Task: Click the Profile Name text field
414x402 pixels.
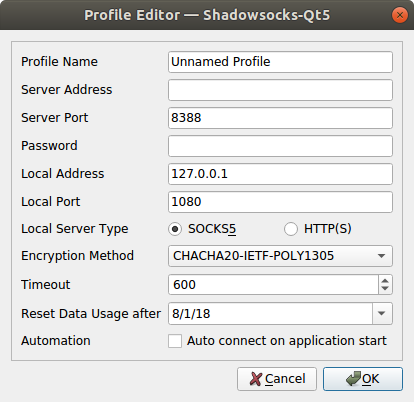Action: click(x=280, y=62)
